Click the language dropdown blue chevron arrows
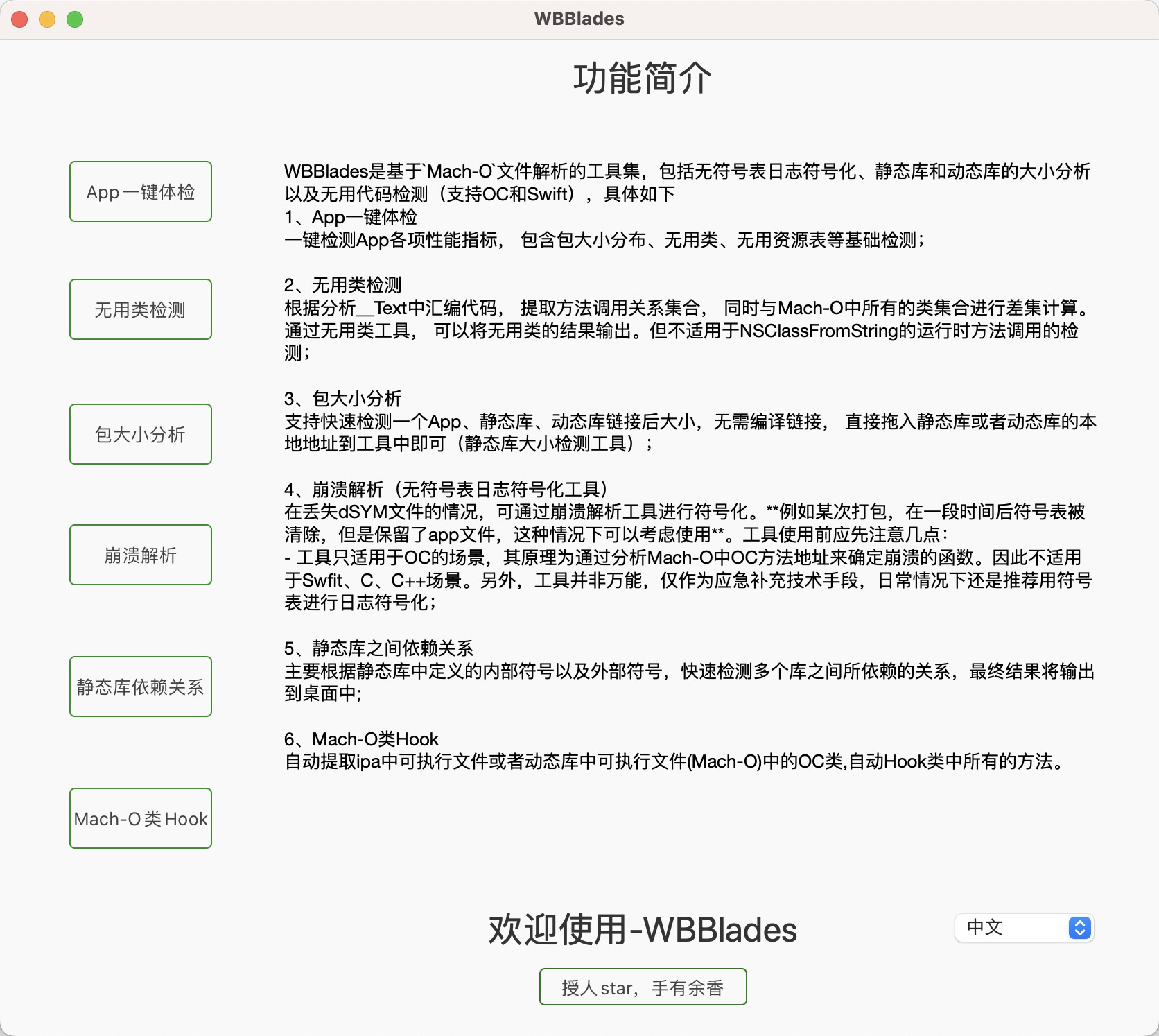 (1080, 928)
